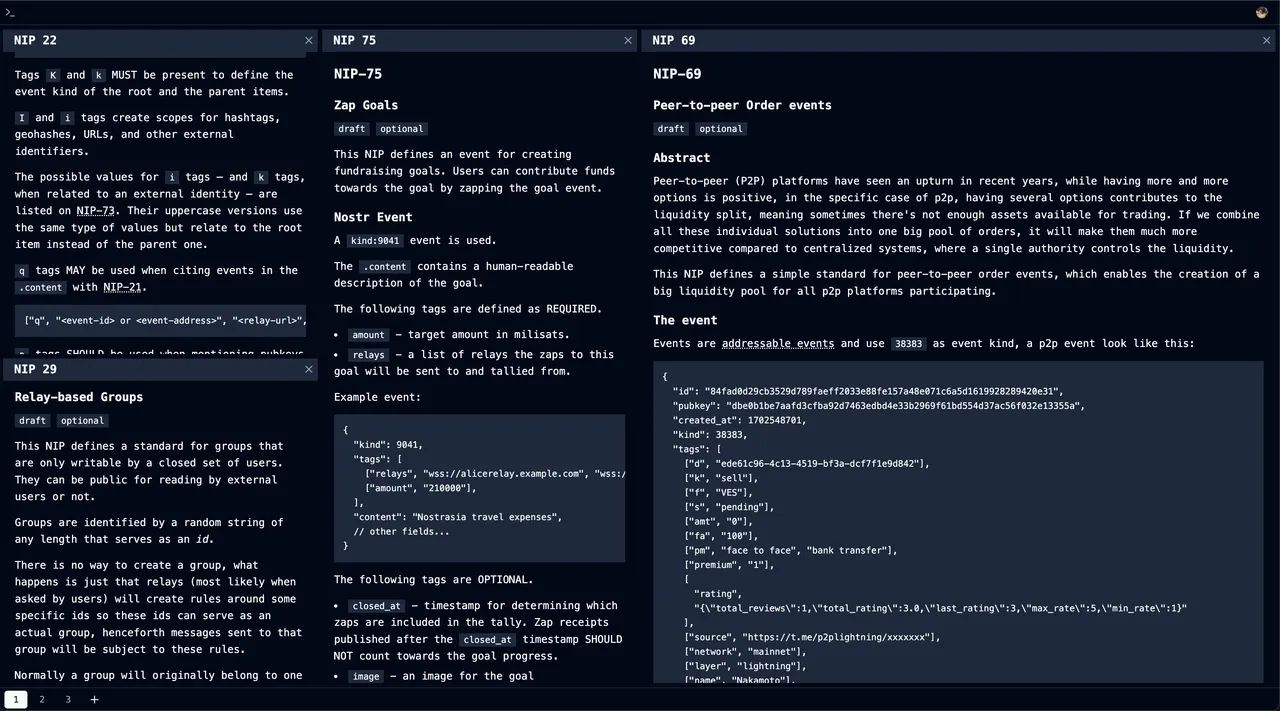Close the NIP 22 panel
1280x711 pixels.
309,40
